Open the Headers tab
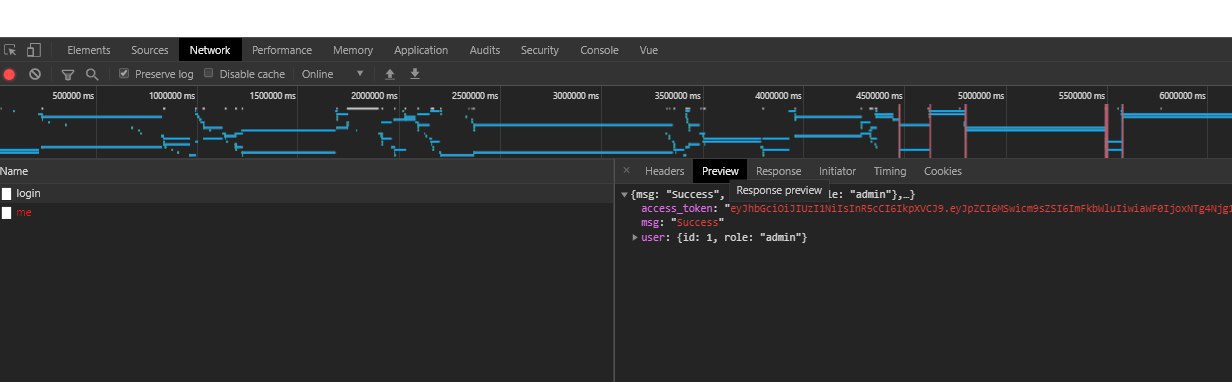 click(x=664, y=171)
